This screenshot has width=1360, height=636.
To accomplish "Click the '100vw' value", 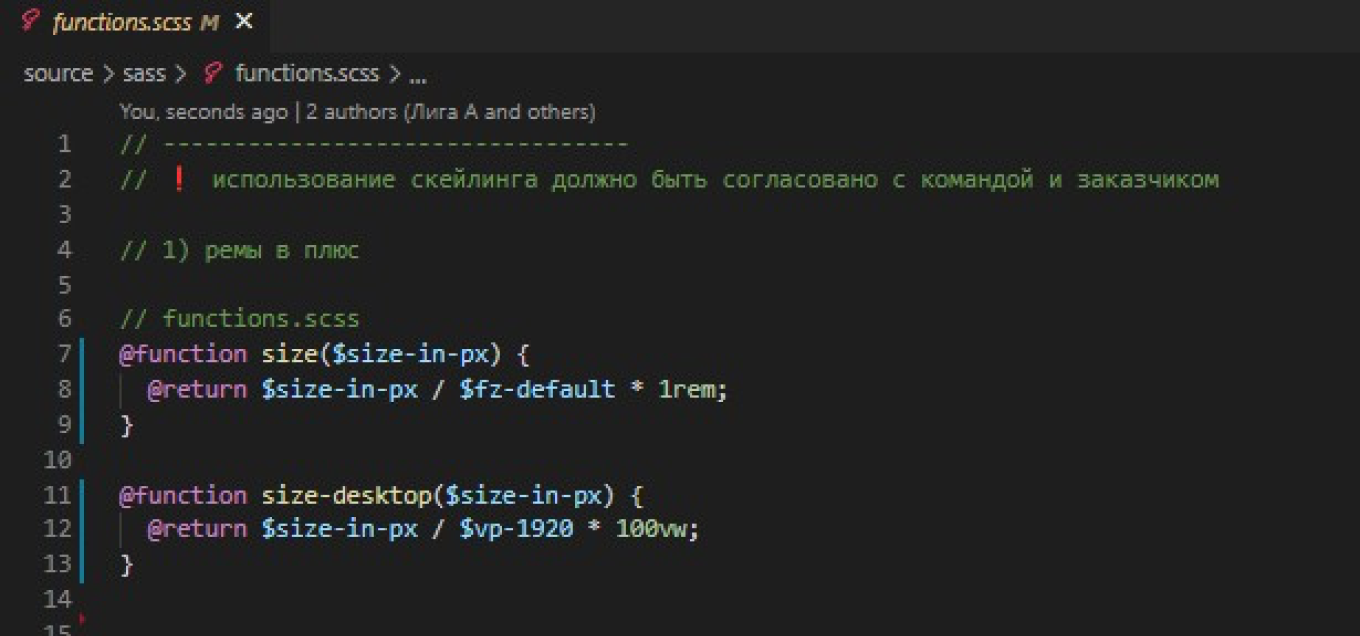I will click(652, 530).
